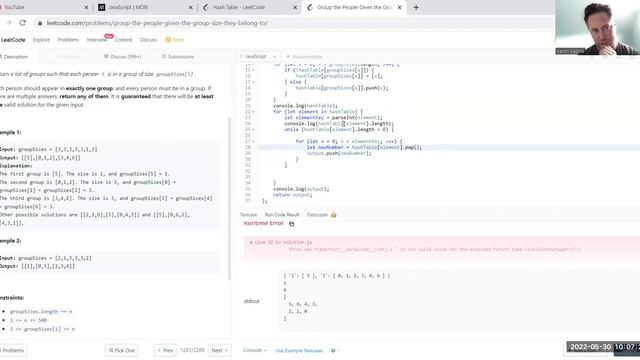The image size is (640, 360).
Task: Click Use Example Testcases link
Action: point(299,351)
